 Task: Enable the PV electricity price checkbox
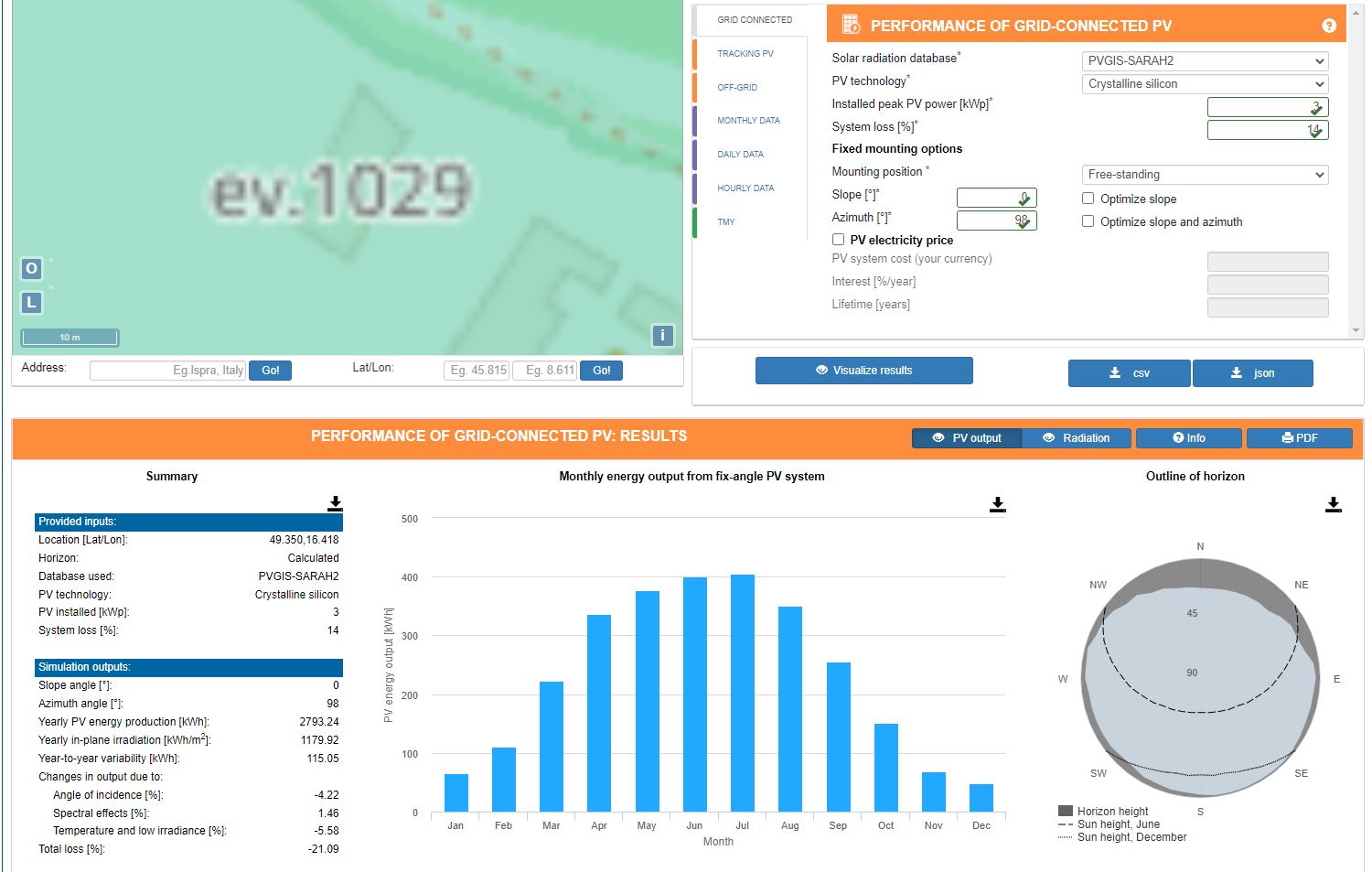pyautogui.click(x=838, y=240)
